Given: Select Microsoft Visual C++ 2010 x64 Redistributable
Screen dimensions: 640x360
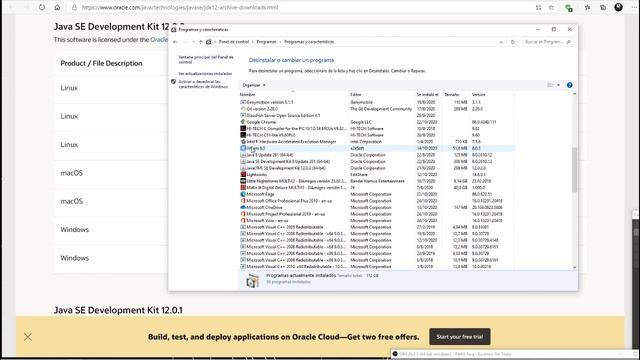Looking at the screenshot, I should coord(377,266).
